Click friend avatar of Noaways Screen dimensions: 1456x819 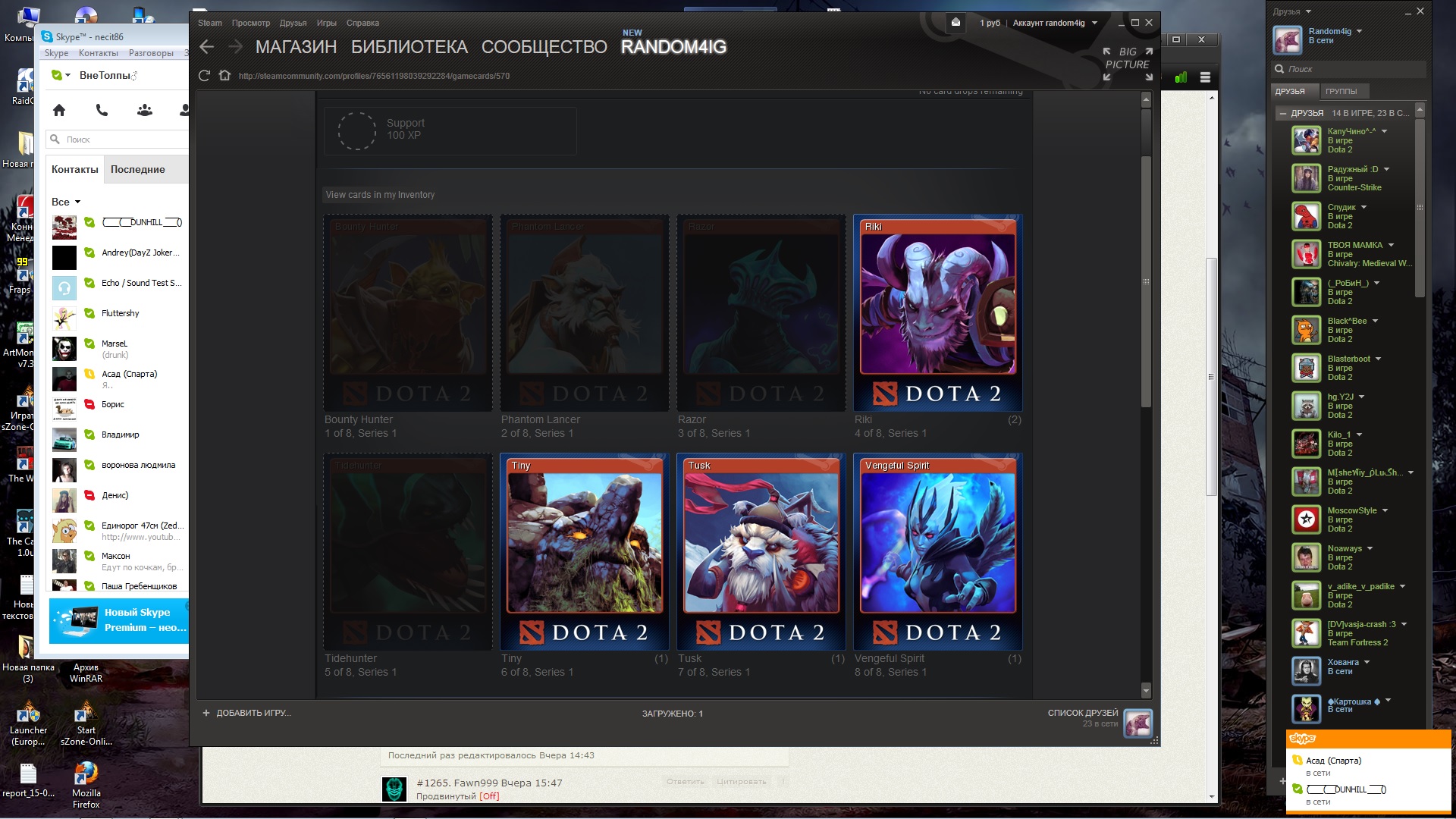(1306, 557)
